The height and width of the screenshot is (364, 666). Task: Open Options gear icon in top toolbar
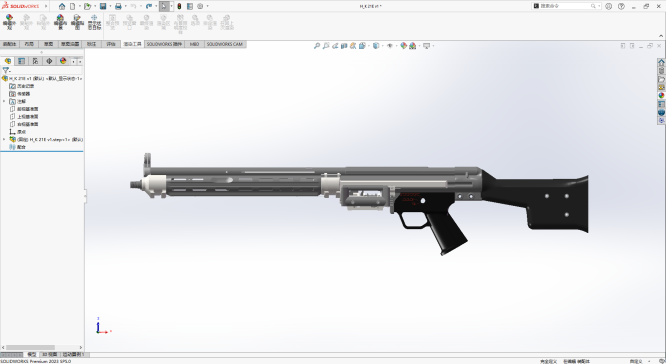[200, 6]
